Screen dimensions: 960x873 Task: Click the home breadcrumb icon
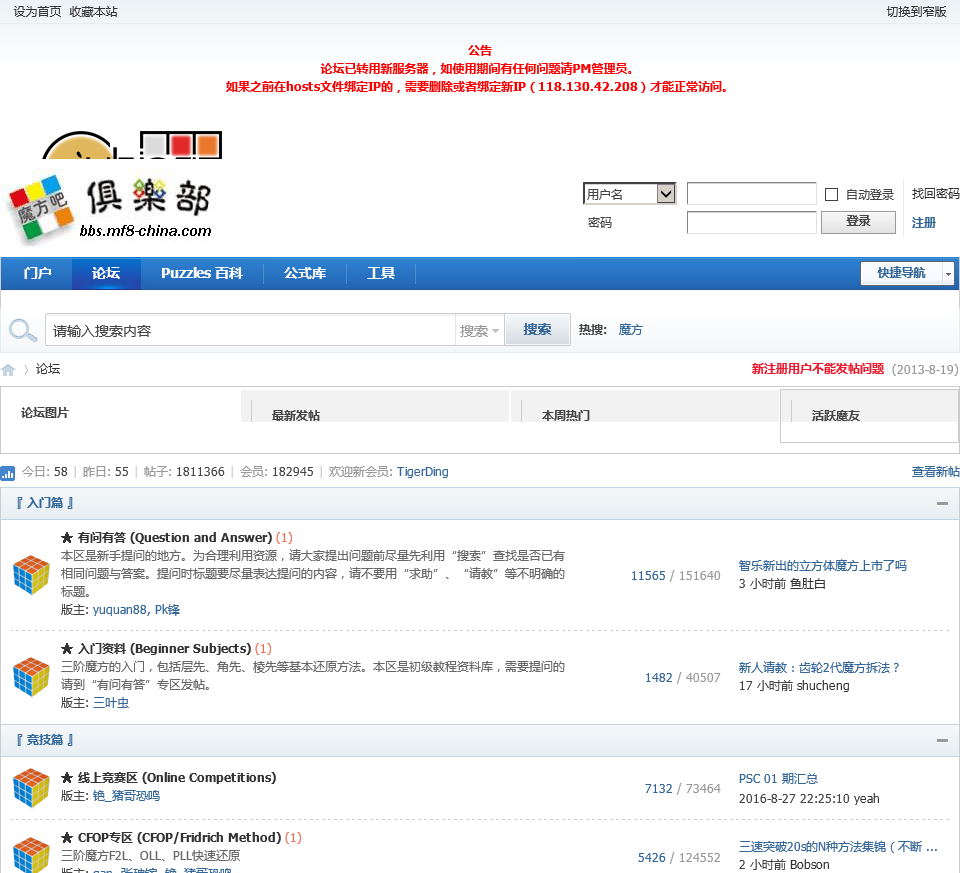(8, 370)
